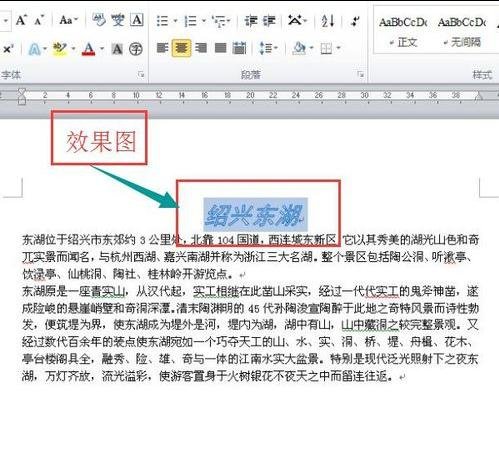This screenshot has width=499, height=459.
Task: Click the enclosed character icon
Action: pyautogui.click(x=136, y=49)
